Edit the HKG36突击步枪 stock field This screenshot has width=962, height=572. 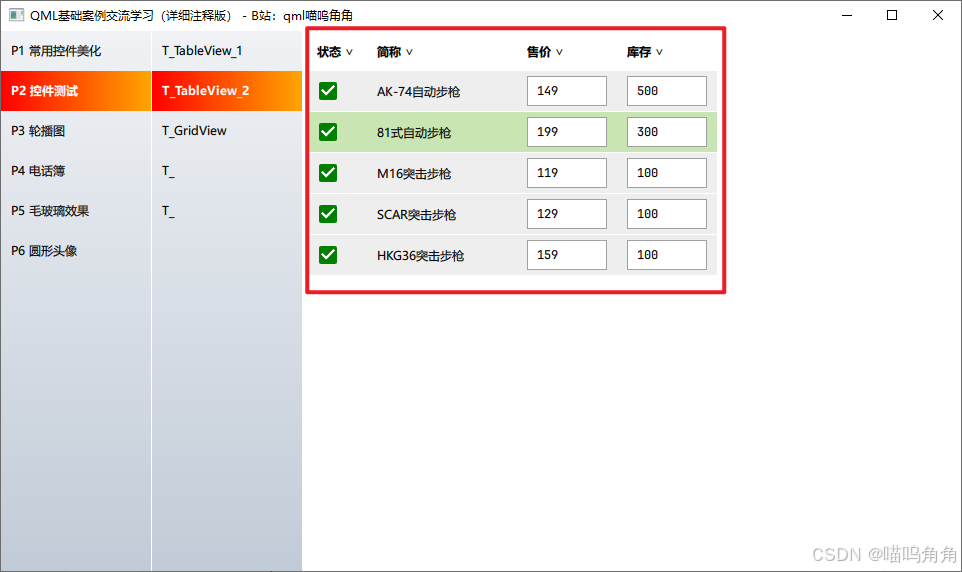[x=667, y=255]
